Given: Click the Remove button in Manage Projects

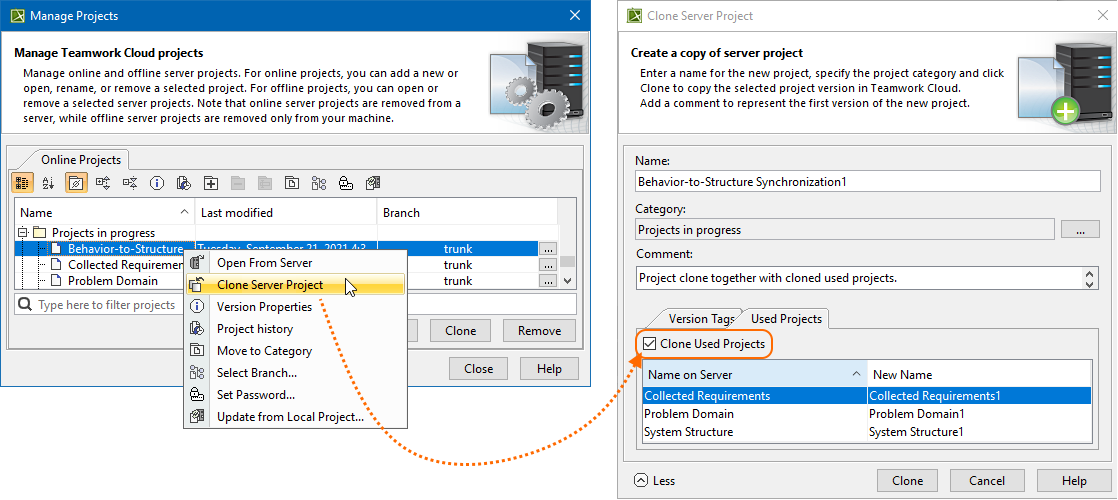Looking at the screenshot, I should pos(540,330).
